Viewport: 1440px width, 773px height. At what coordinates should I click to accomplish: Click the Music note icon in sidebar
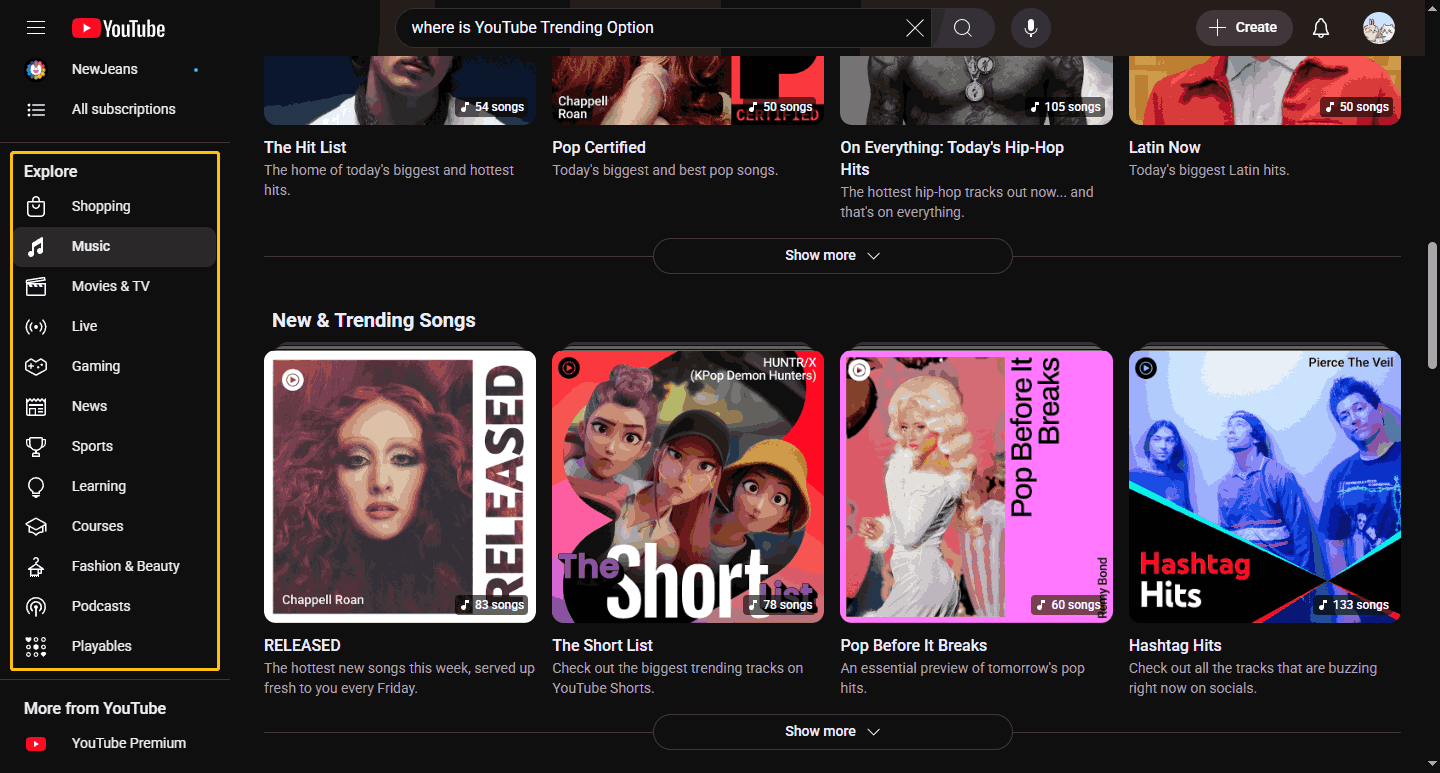click(x=36, y=246)
